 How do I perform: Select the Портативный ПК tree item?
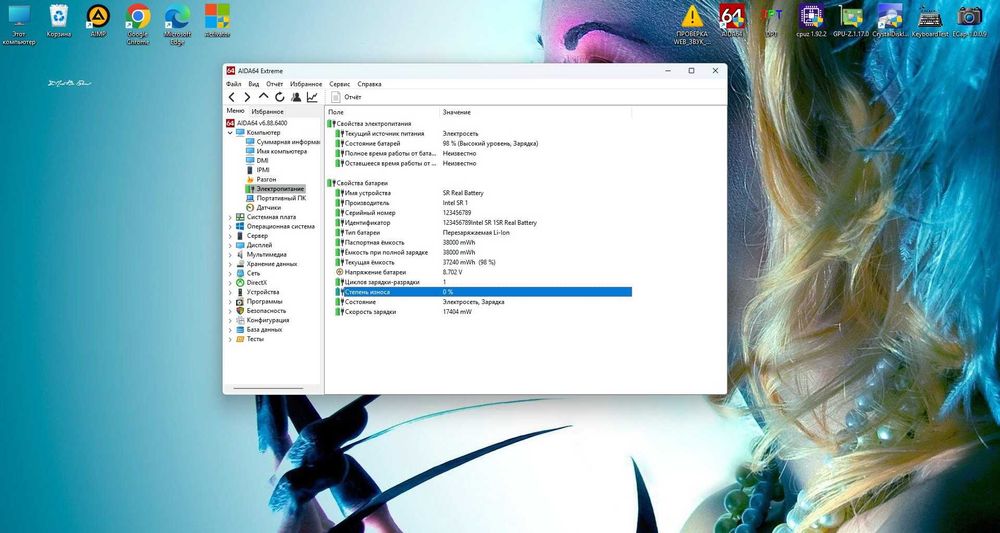click(281, 198)
